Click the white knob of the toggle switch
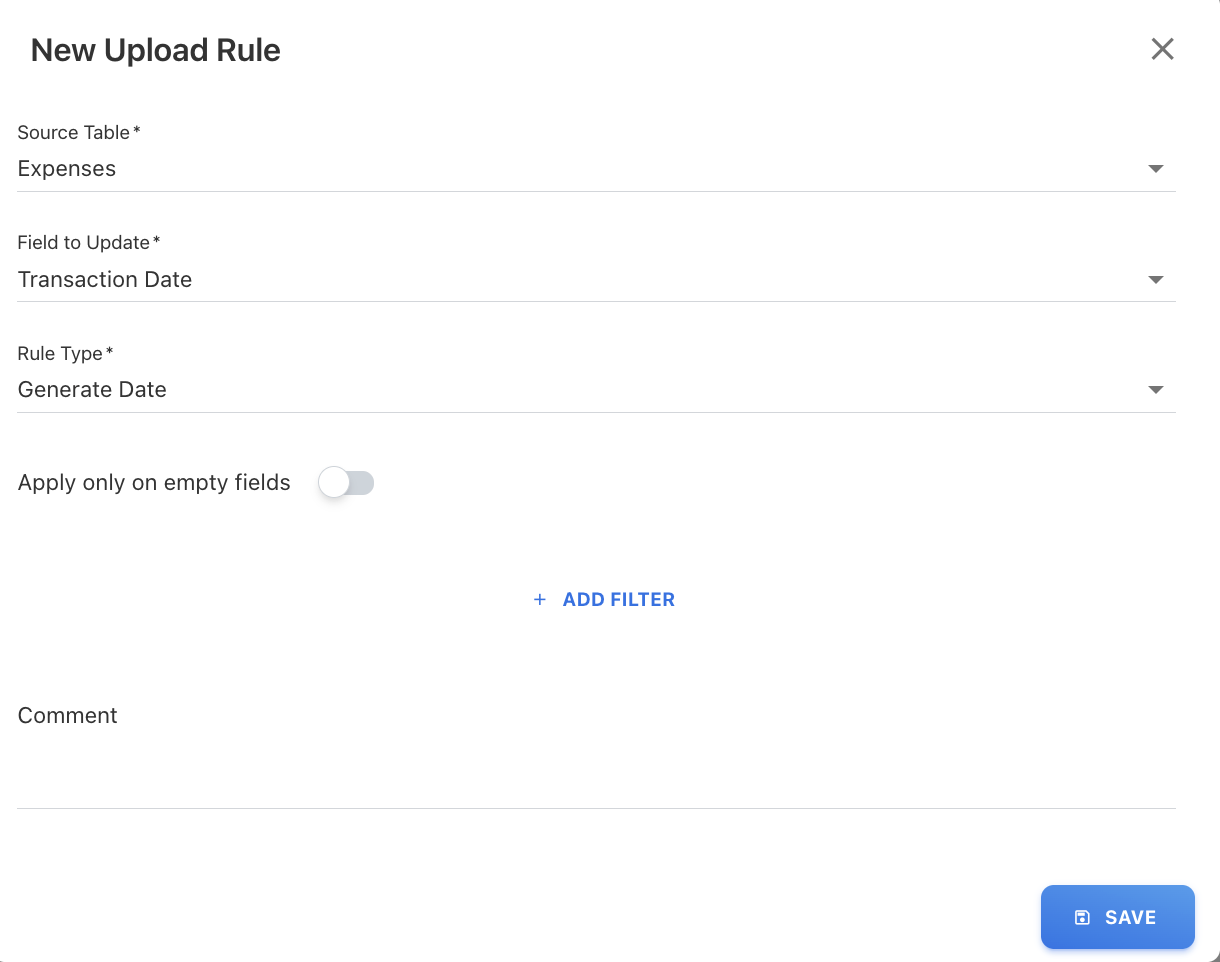Screen dimensions: 1220x962 [334, 484]
